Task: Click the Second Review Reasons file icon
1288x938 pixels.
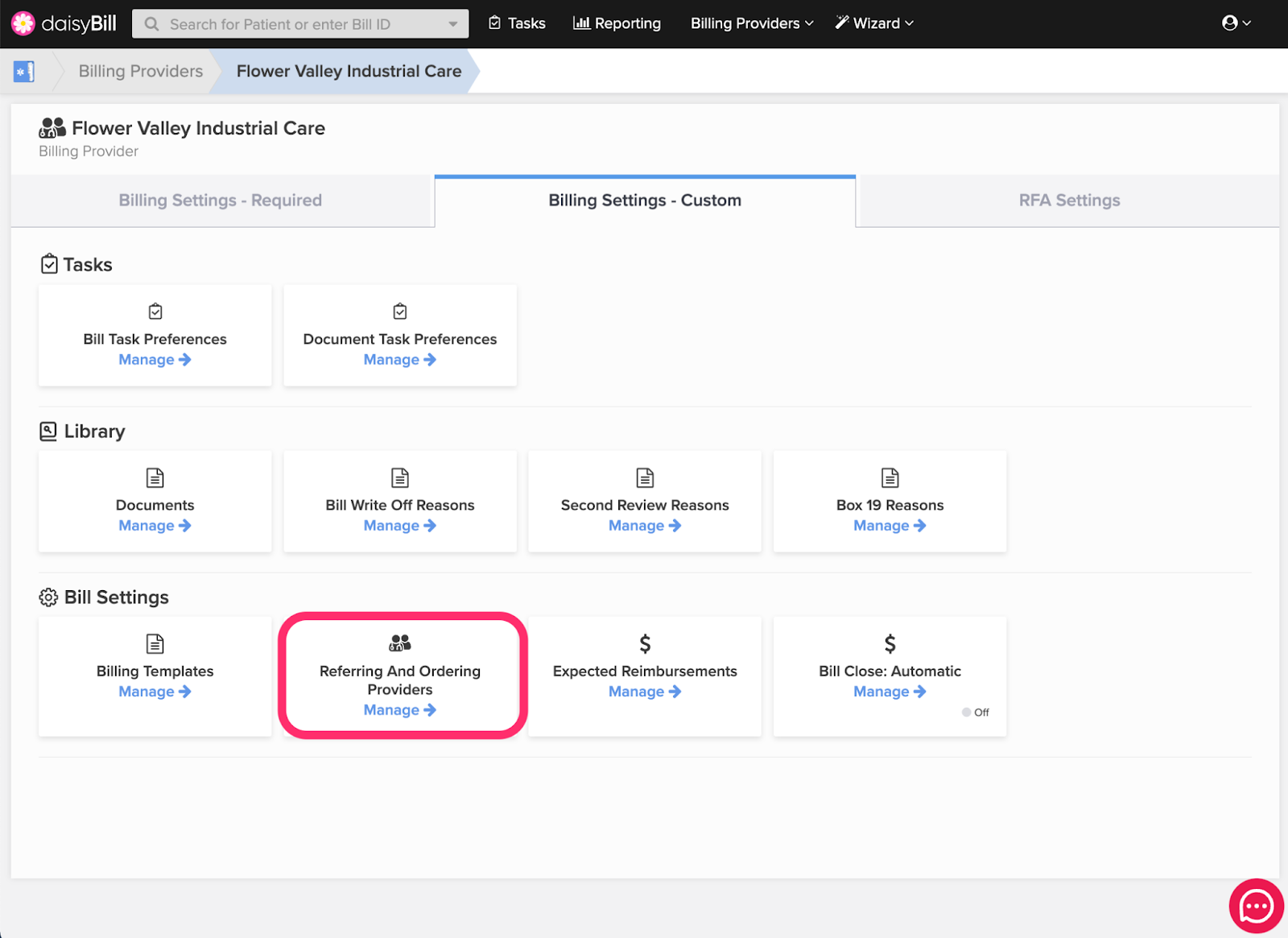Action: tap(645, 477)
